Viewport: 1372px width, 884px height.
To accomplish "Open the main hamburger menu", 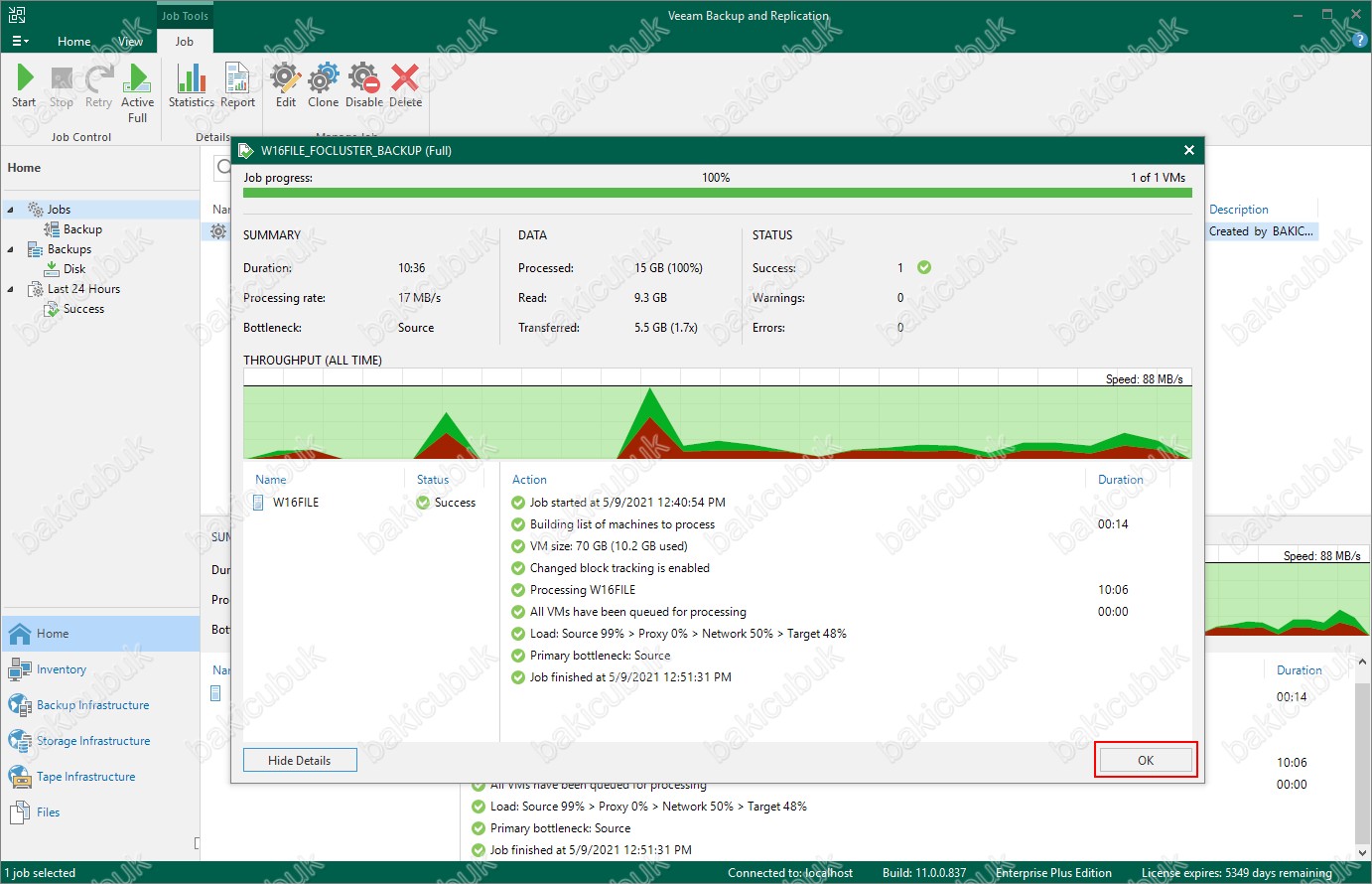I will [x=20, y=41].
